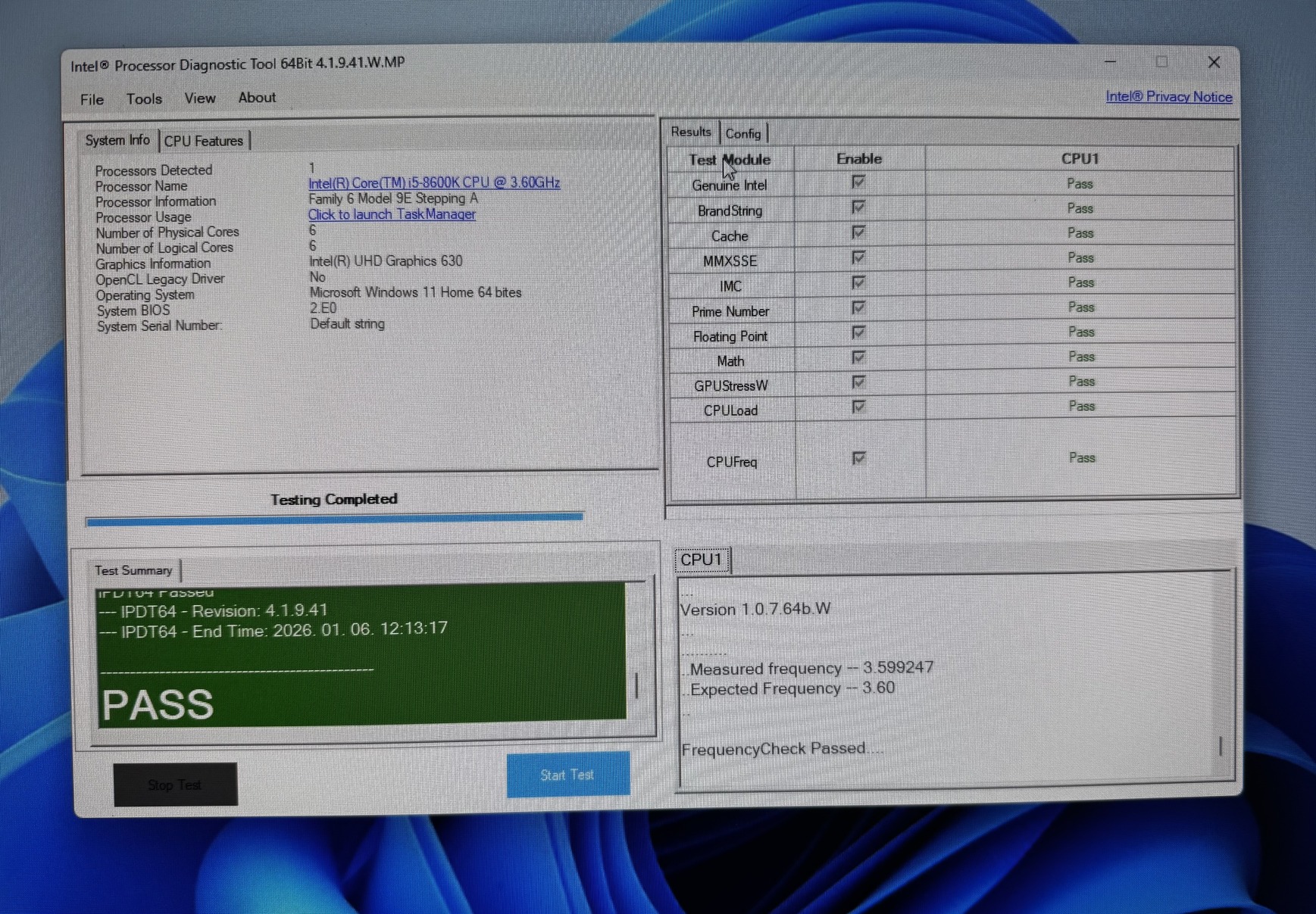Select the Config tab
Viewport: 1316px width, 914px height.
(x=743, y=133)
